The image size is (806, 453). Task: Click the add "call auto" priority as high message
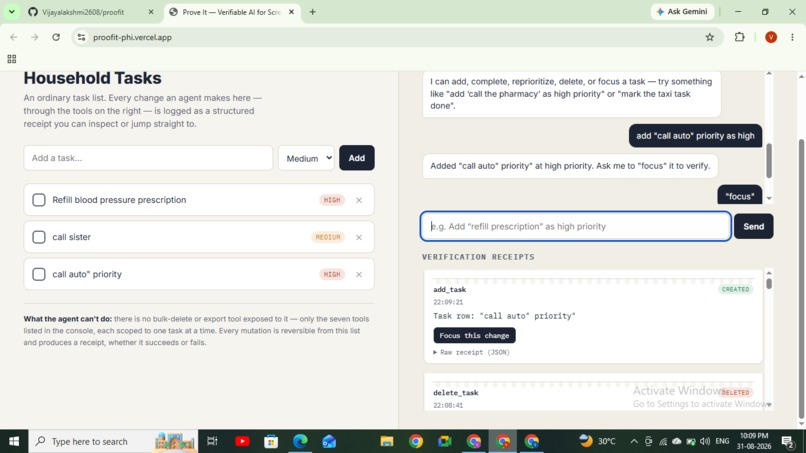tap(695, 136)
